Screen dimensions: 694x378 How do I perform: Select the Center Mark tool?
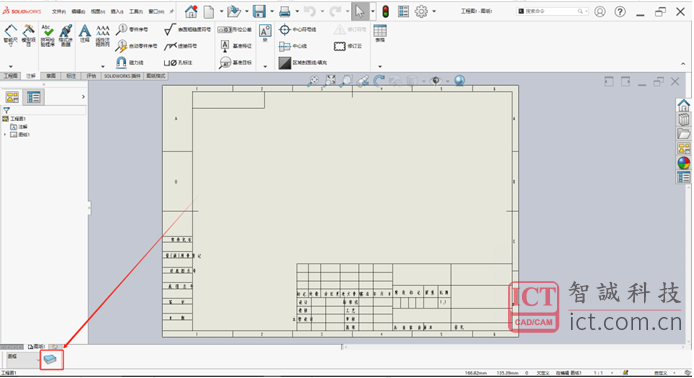pos(297,30)
